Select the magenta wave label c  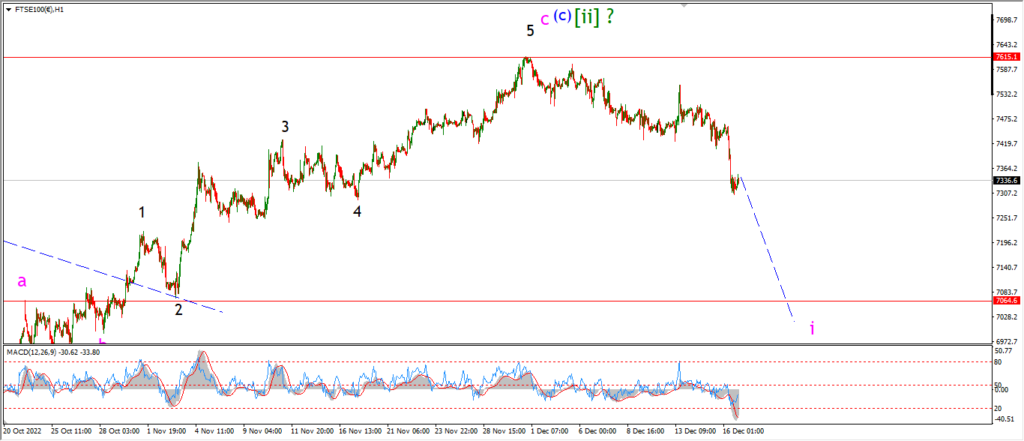545,20
